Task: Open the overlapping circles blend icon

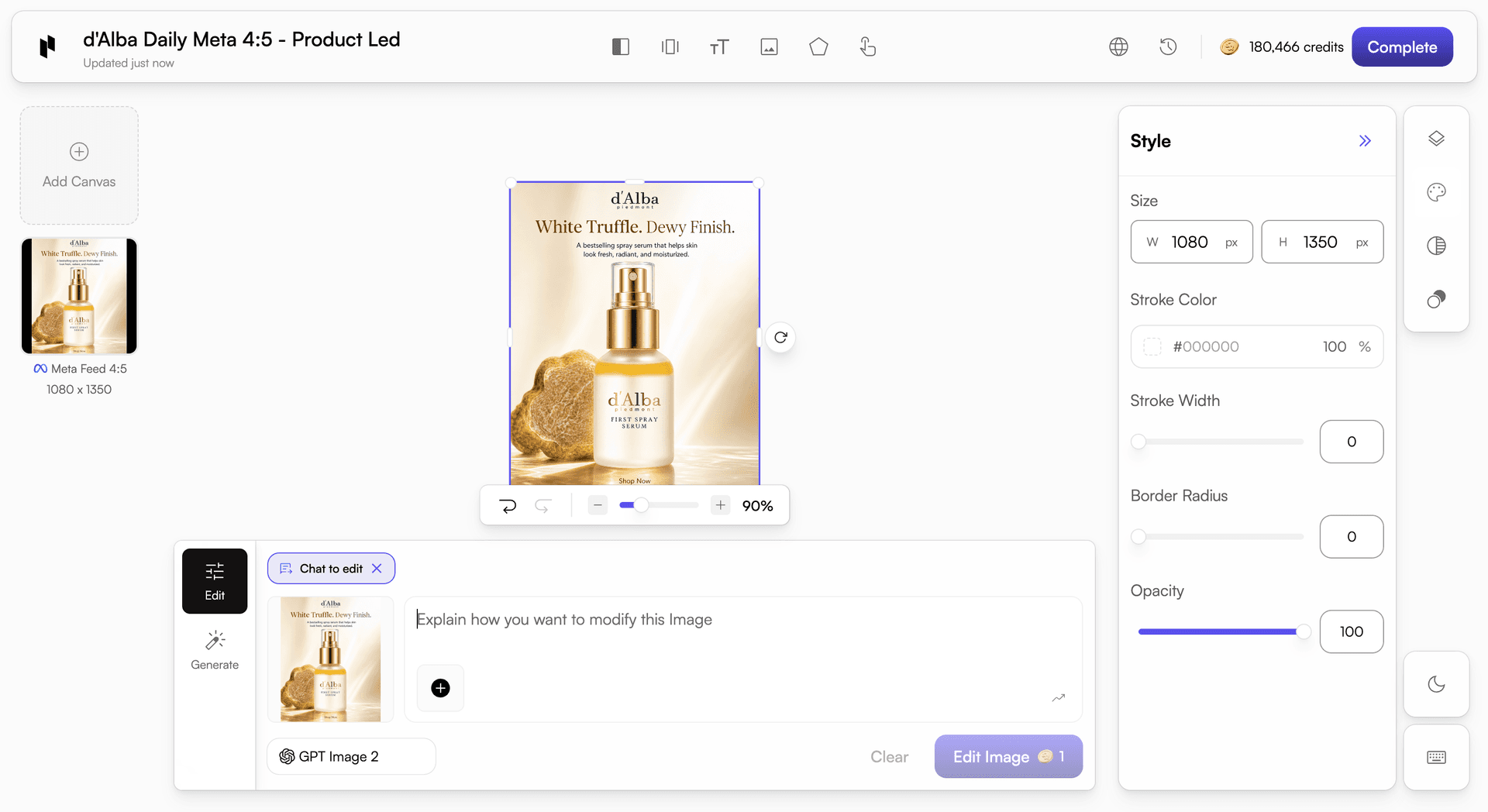Action: (1436, 299)
